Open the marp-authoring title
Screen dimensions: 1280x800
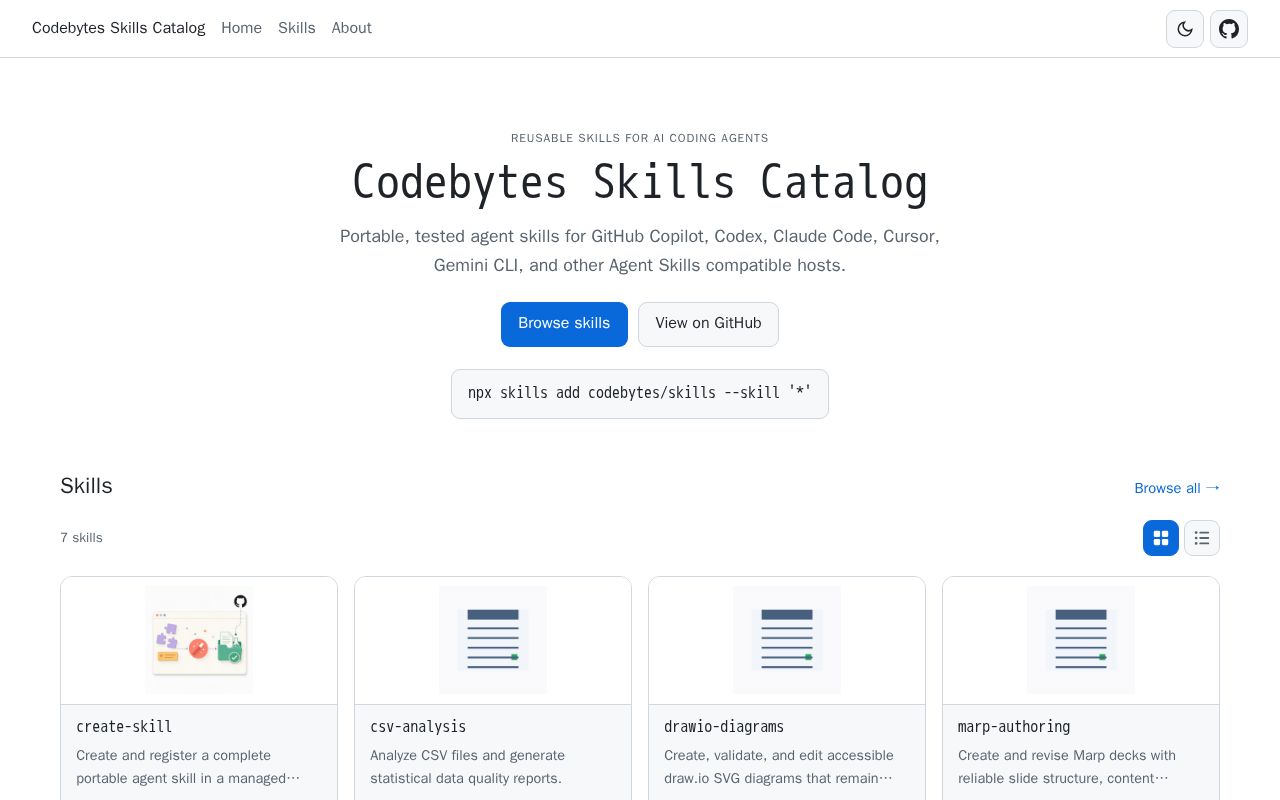pos(1014,727)
